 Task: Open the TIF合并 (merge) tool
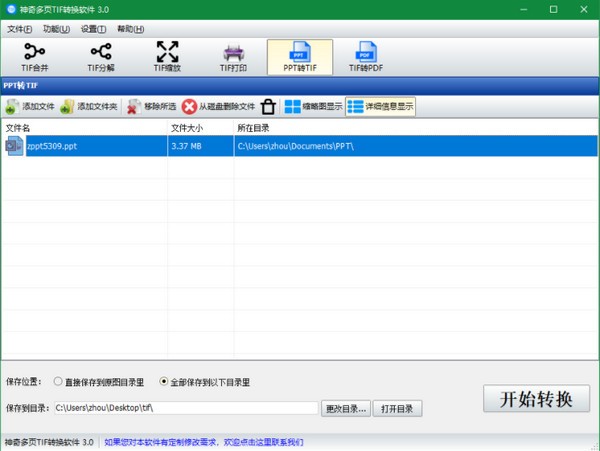point(35,57)
